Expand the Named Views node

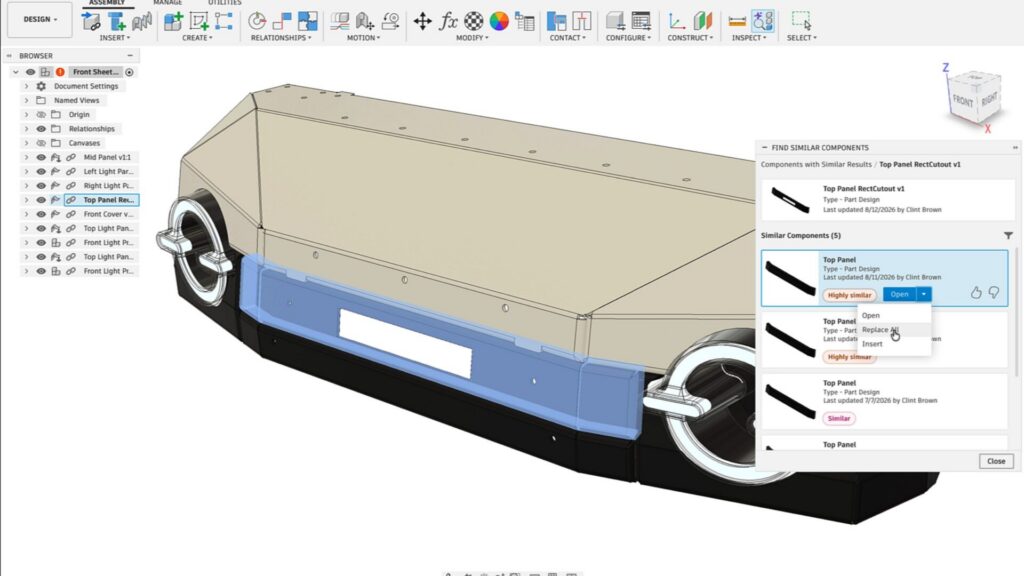click(26, 101)
